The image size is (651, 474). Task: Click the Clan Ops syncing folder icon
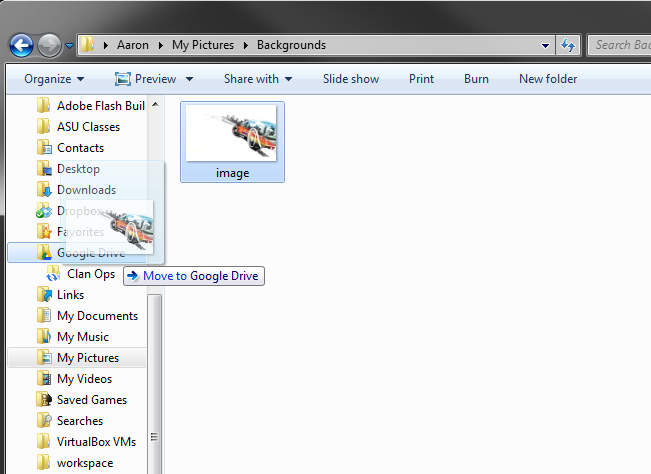pyautogui.click(x=53, y=274)
